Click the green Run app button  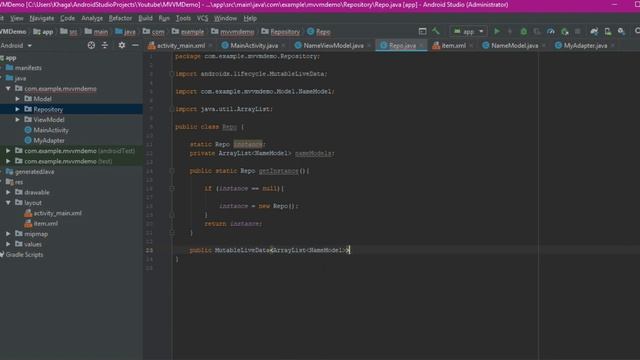tap(497, 31)
